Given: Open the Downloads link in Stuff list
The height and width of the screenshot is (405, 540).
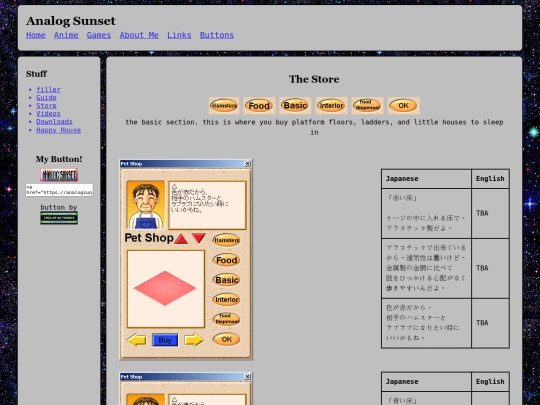Looking at the screenshot, I should coord(54,122).
